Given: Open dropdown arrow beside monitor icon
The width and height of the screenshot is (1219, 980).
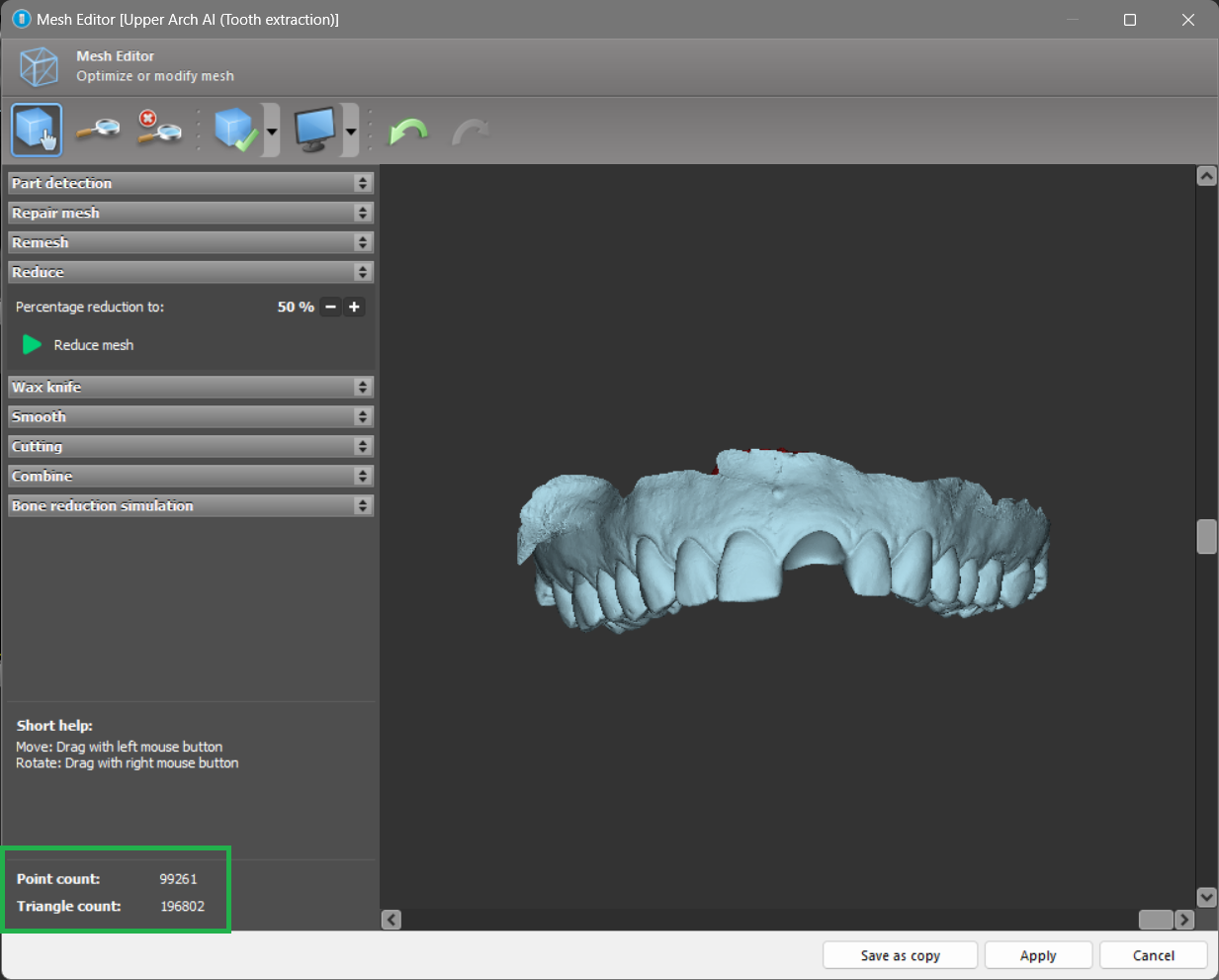Looking at the screenshot, I should (x=351, y=131).
